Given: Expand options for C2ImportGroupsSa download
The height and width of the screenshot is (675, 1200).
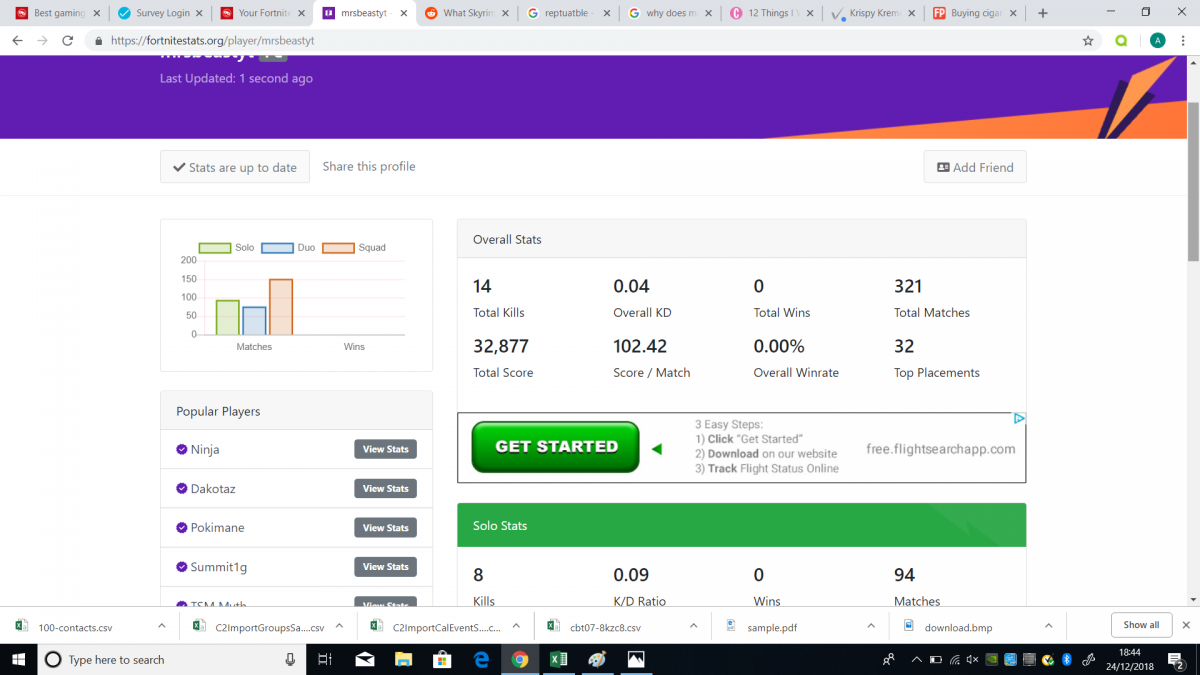Looking at the screenshot, I should [x=339, y=626].
